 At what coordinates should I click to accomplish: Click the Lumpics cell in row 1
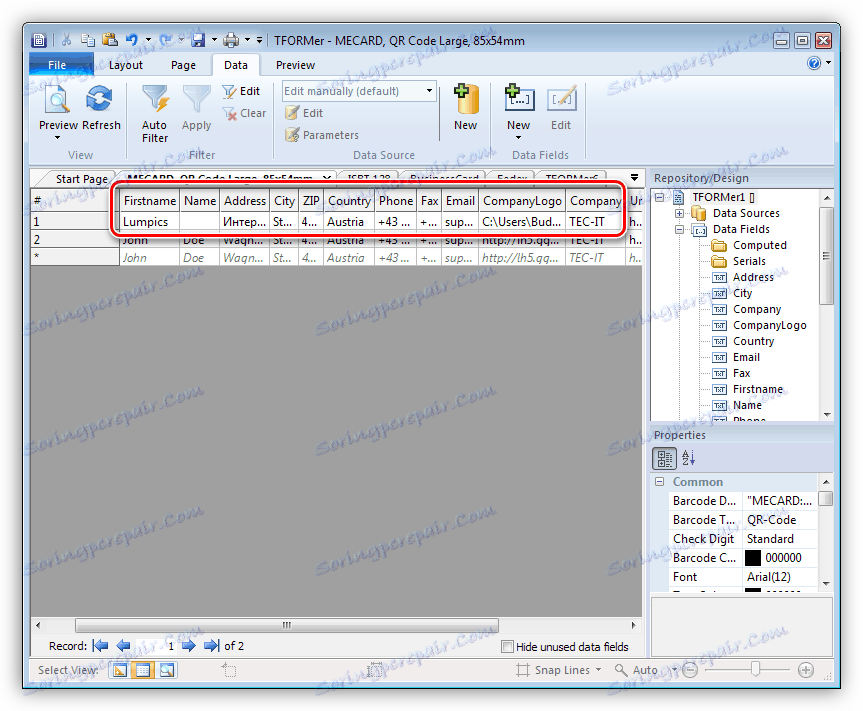point(150,222)
